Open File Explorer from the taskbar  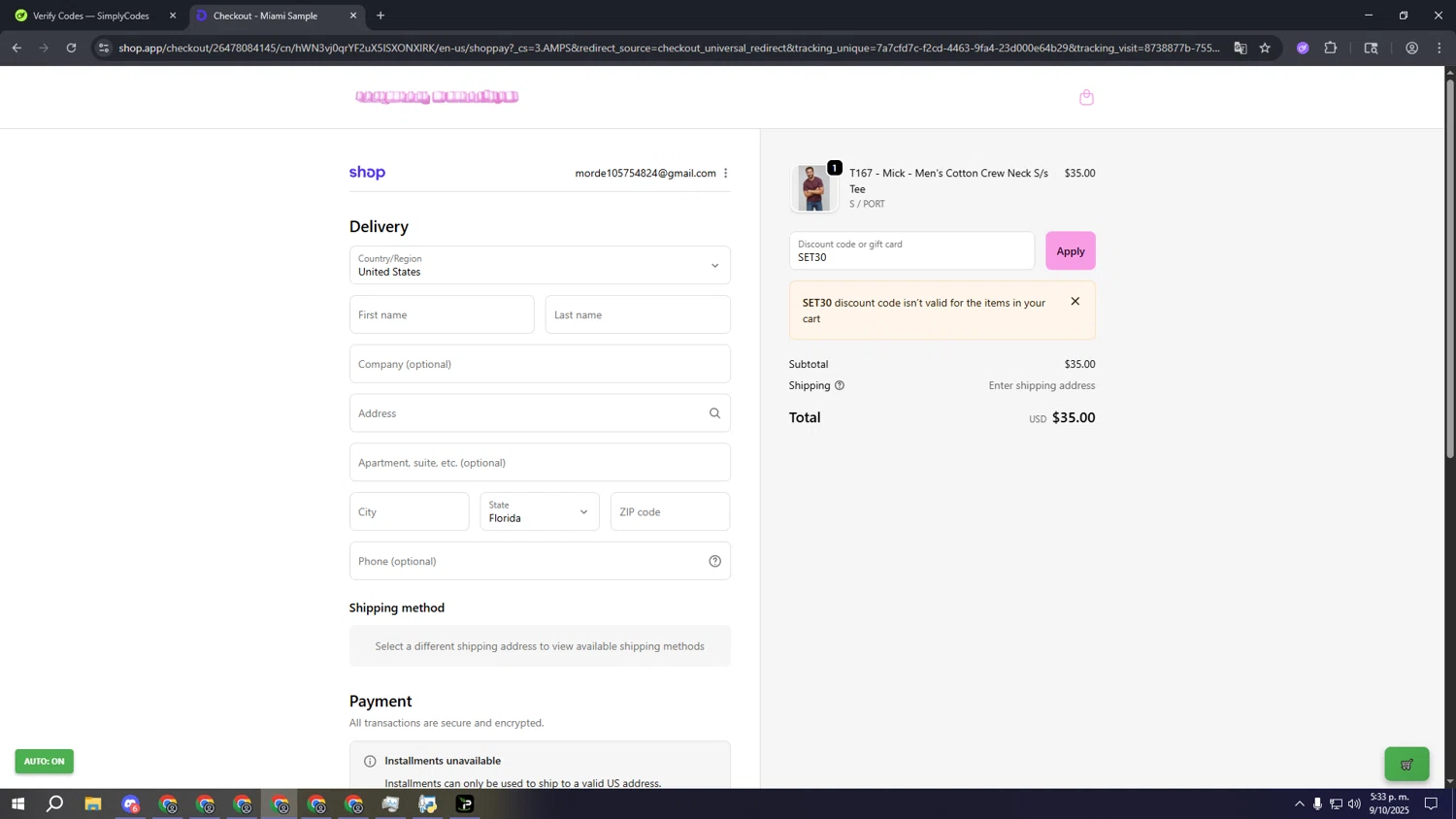click(93, 803)
